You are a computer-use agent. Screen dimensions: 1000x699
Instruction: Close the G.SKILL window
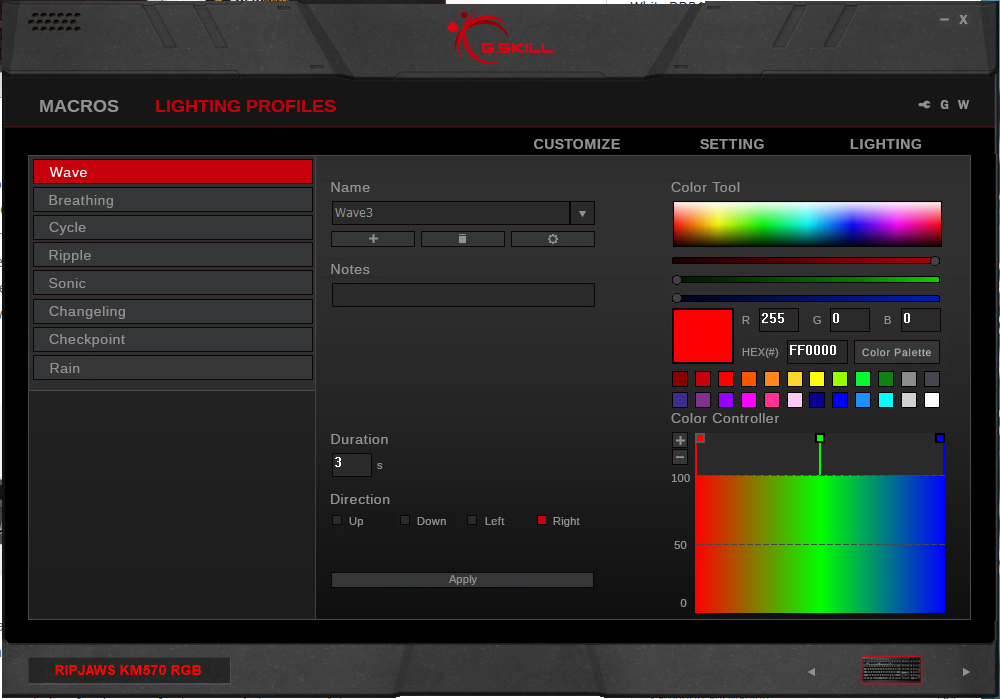[x=964, y=20]
